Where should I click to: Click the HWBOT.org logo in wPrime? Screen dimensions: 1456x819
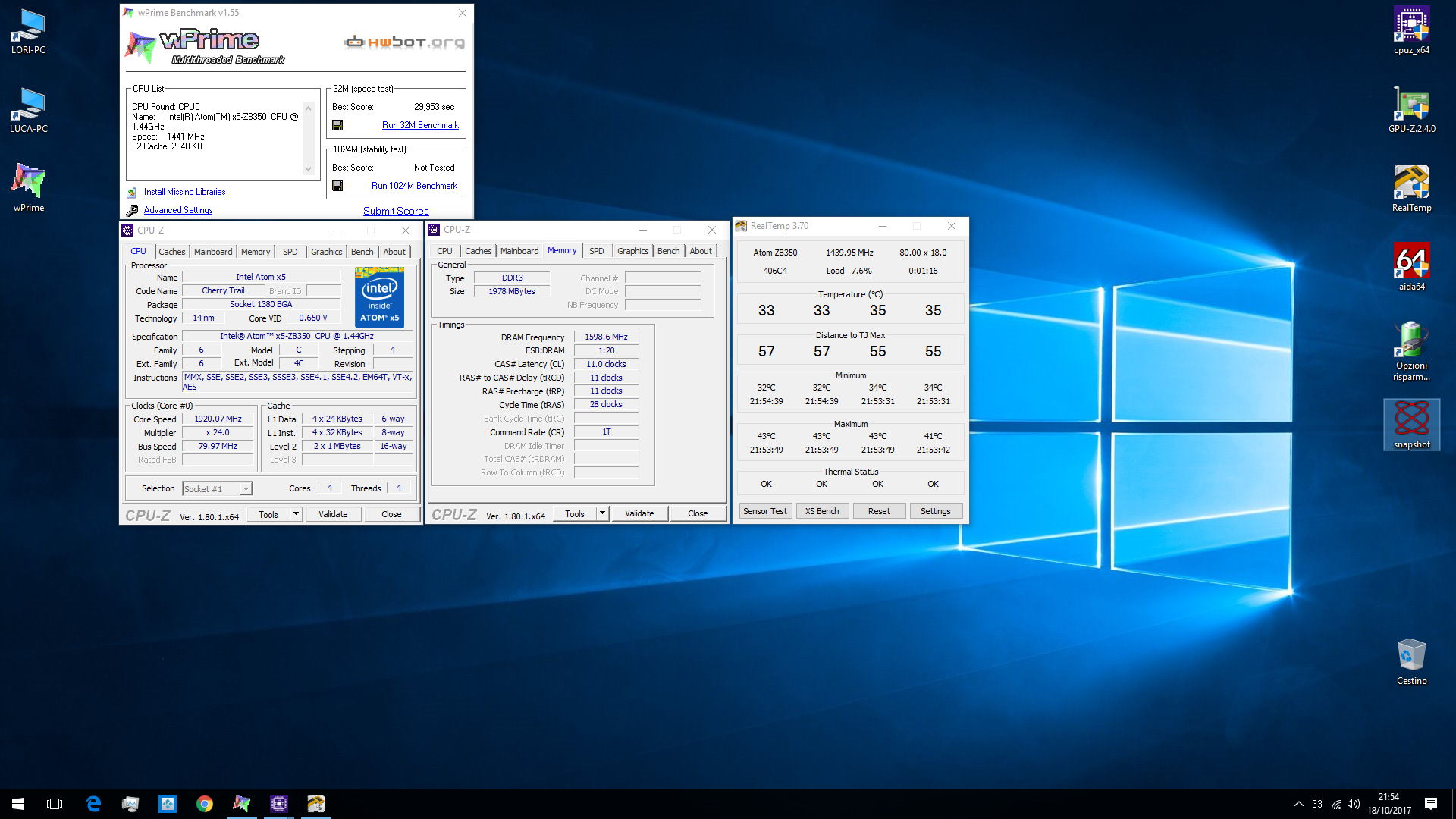tap(404, 42)
